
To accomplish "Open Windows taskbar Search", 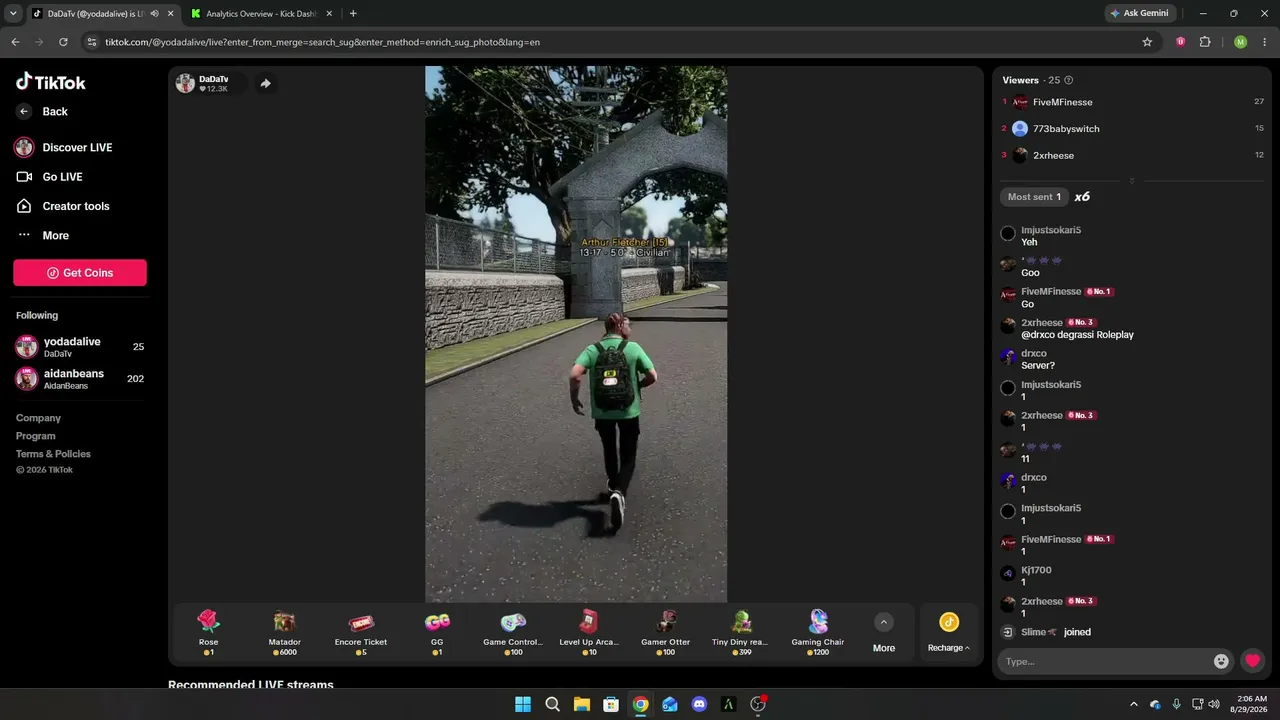I will click(552, 704).
